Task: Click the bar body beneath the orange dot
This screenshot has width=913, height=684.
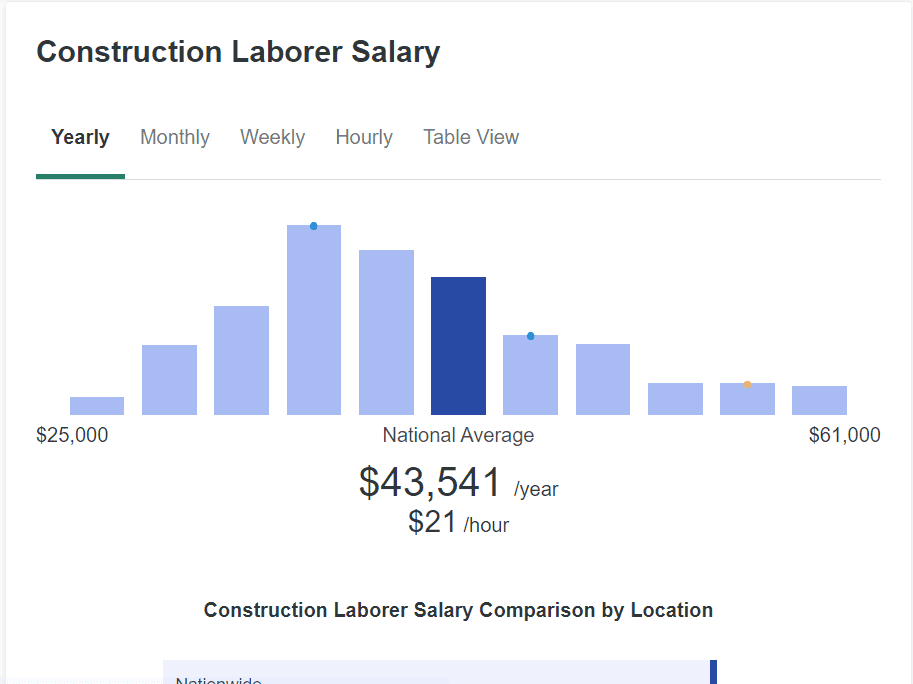Action: pyautogui.click(x=747, y=402)
